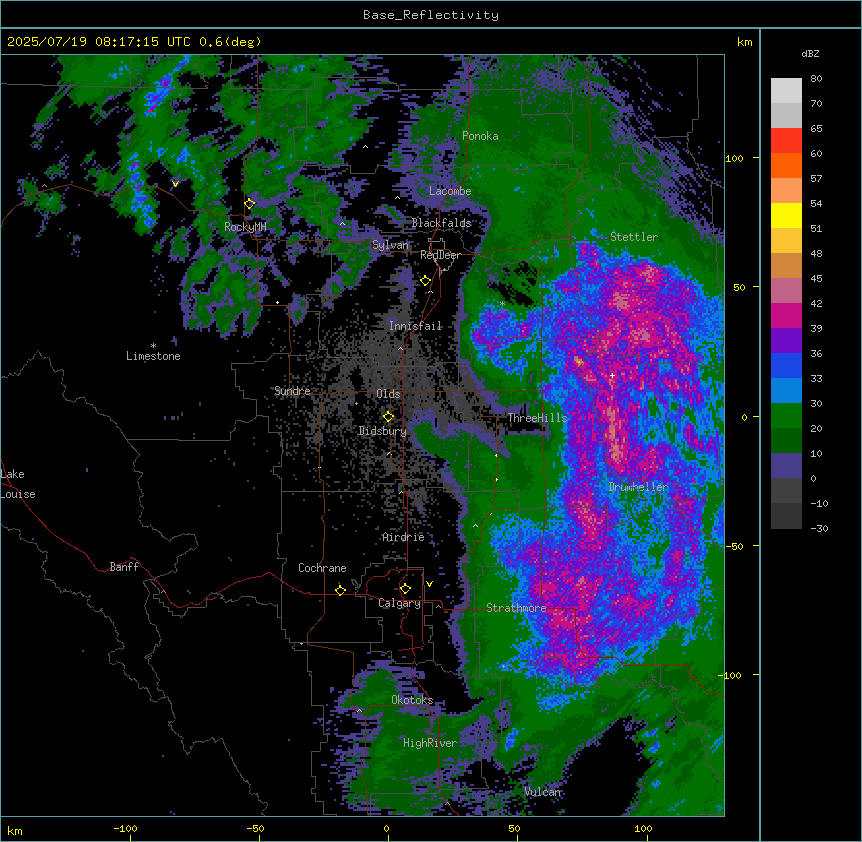This screenshot has width=862, height=842.
Task: Click the Limestone label
Action: click(x=153, y=356)
